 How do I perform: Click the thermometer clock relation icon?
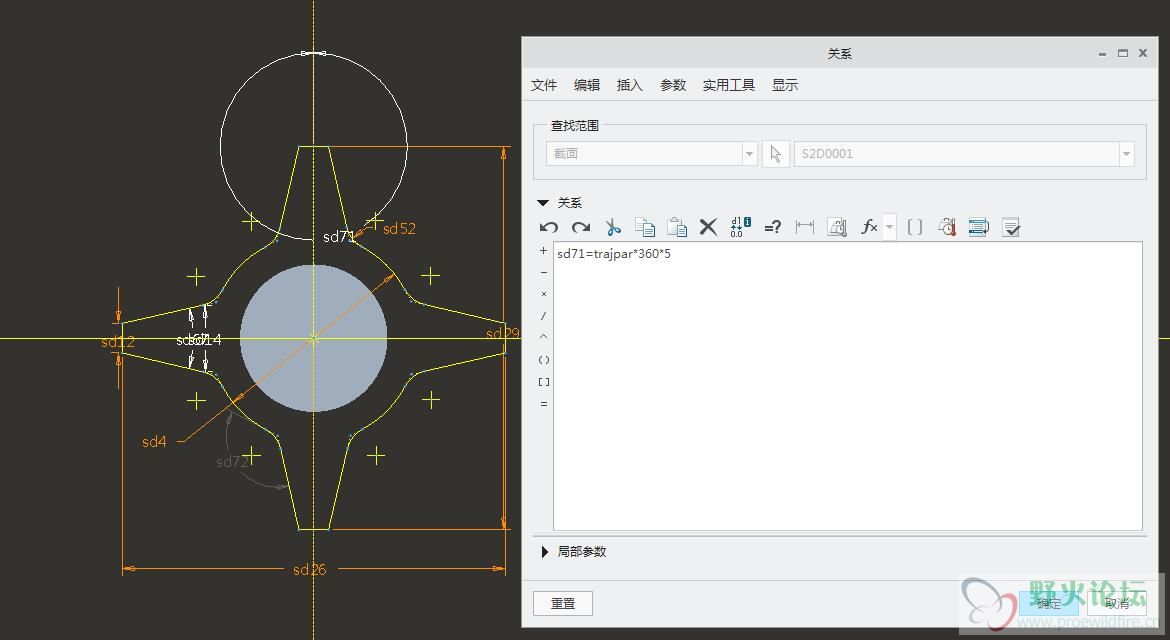point(947,227)
